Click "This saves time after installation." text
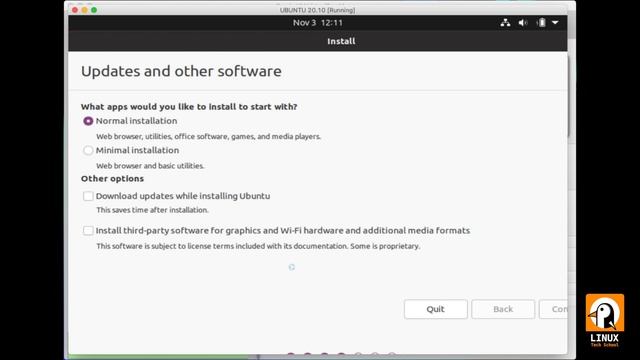This screenshot has height=360, width=640. click(x=152, y=210)
